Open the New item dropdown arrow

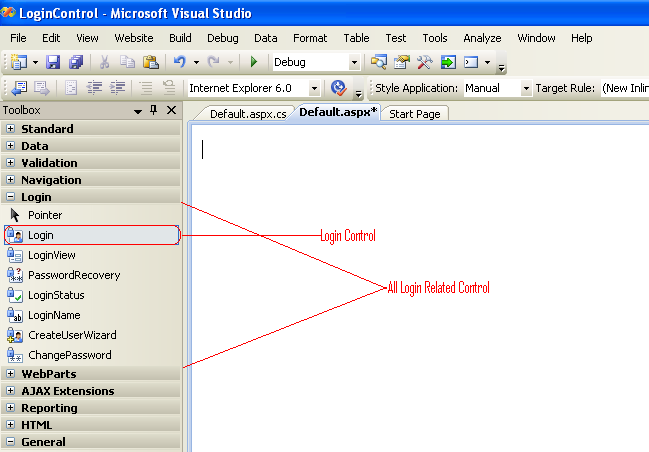coord(36,63)
